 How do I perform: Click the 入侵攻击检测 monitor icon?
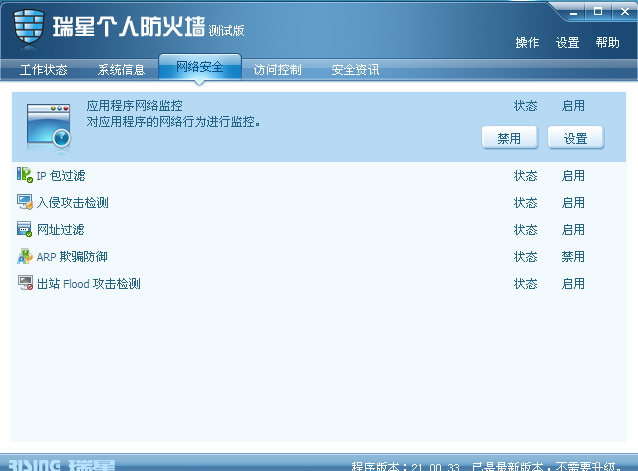(25, 202)
